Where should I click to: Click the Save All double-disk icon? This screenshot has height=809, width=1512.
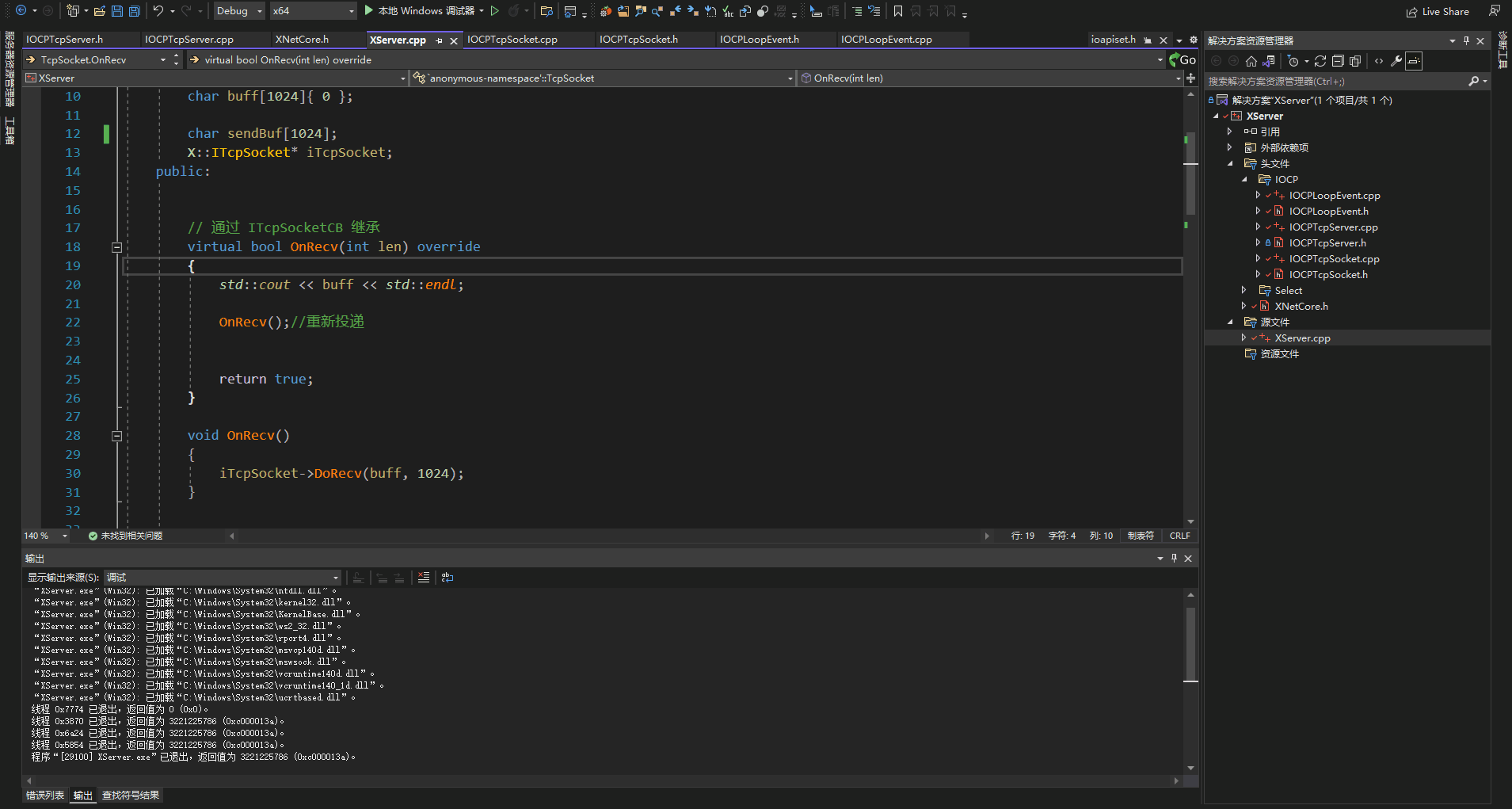coord(134,11)
